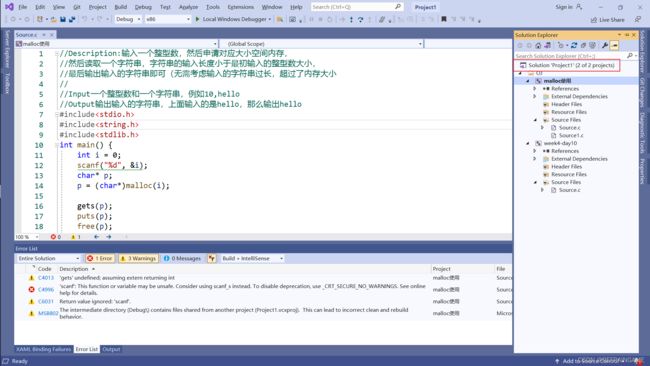Switch to XAML Binding Failures tab
650x366 pixels.
(x=44, y=349)
